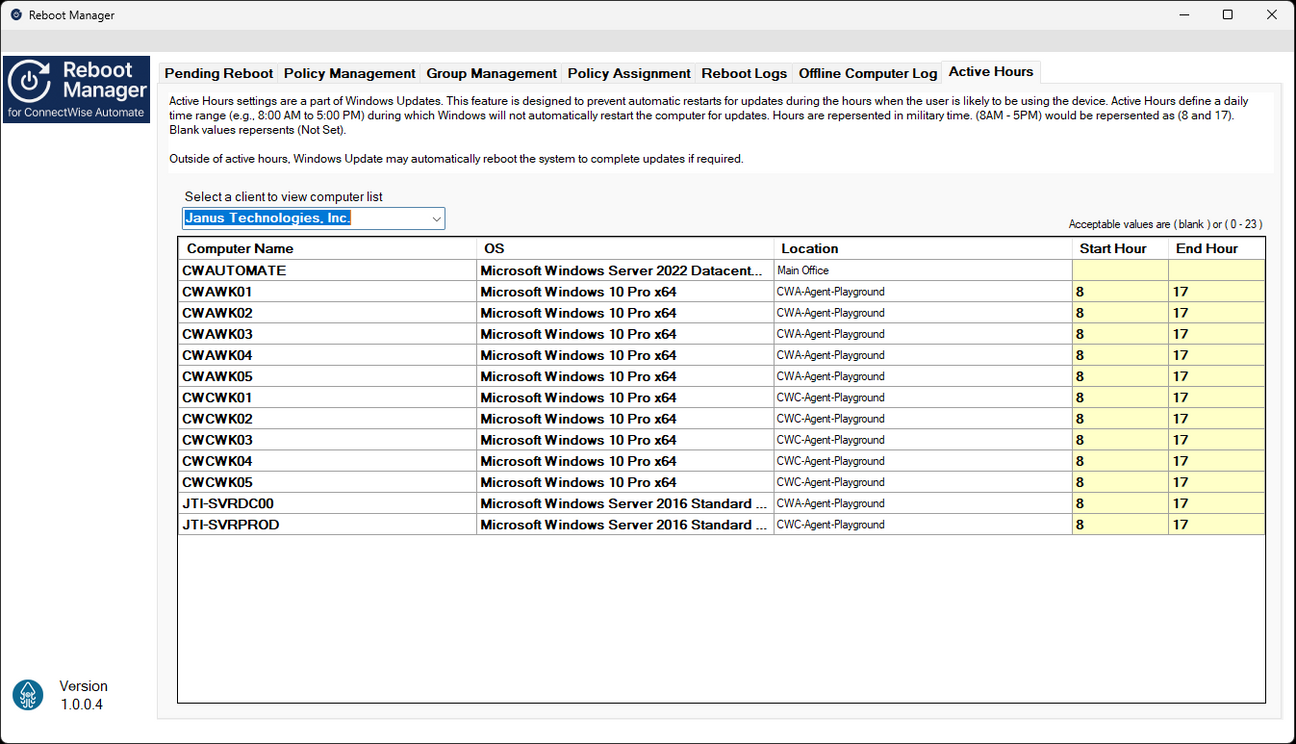Click the Location column header

(810, 248)
